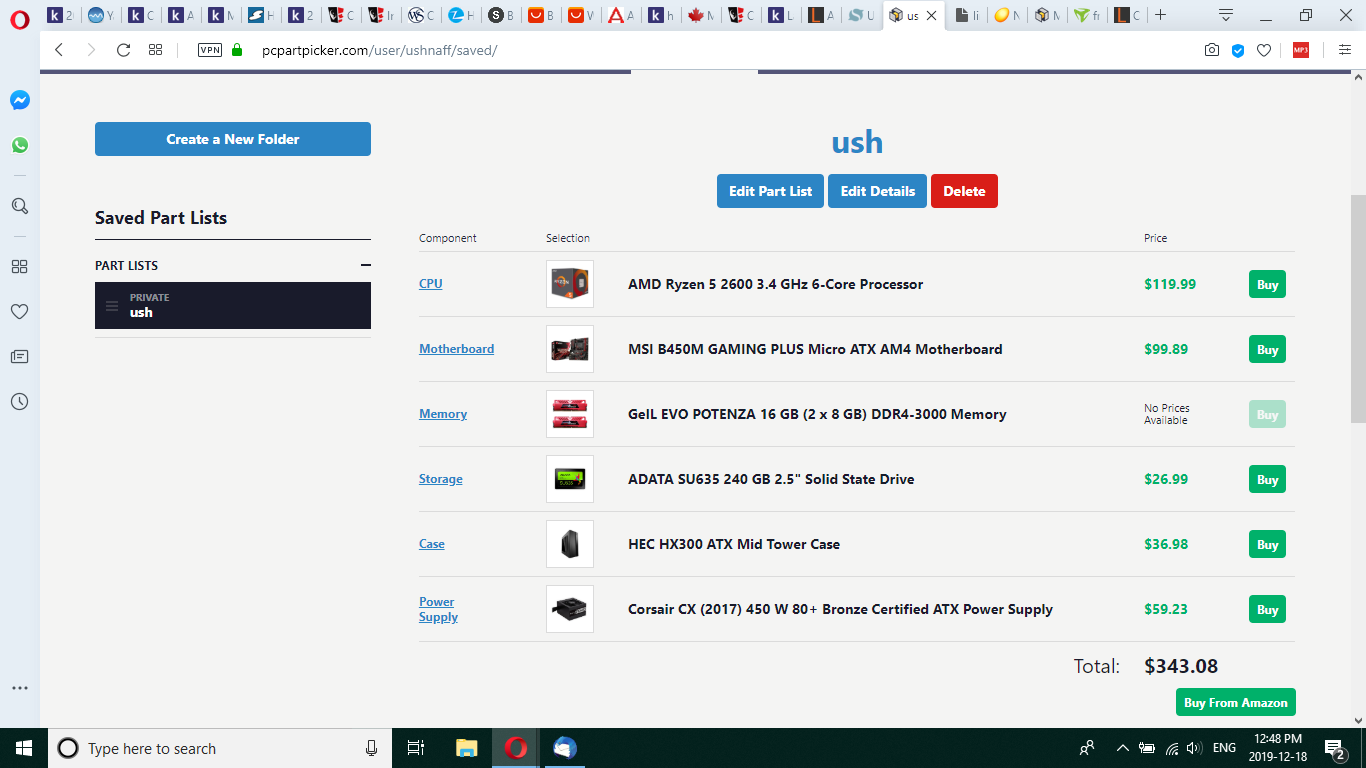
Task: Open the personal news sidebar icon
Action: tap(19, 357)
